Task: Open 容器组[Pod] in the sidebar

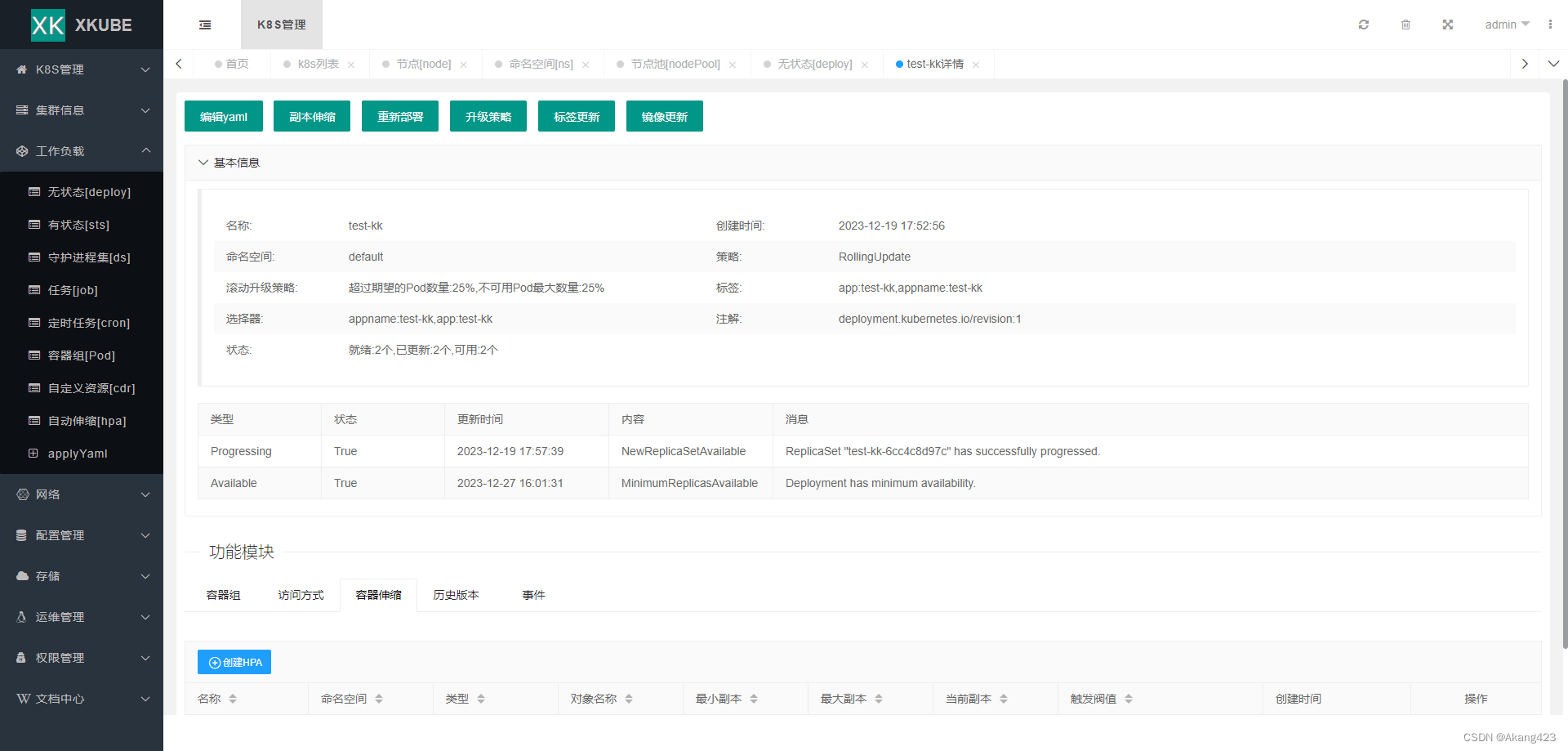Action: pos(82,355)
